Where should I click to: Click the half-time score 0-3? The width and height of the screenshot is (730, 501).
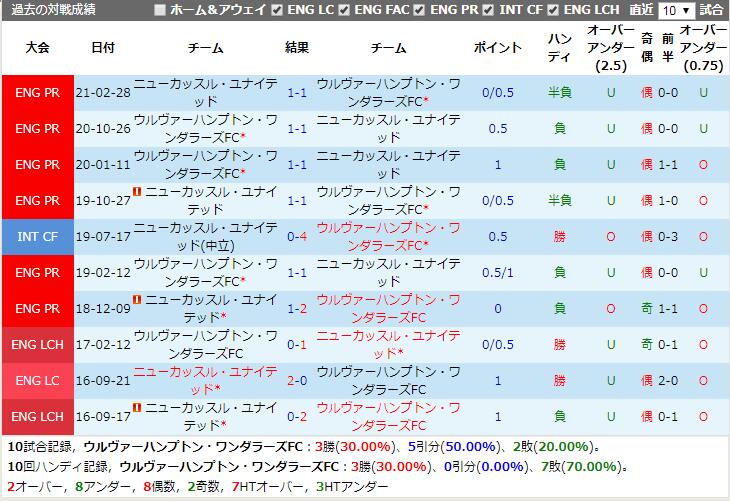click(x=668, y=237)
